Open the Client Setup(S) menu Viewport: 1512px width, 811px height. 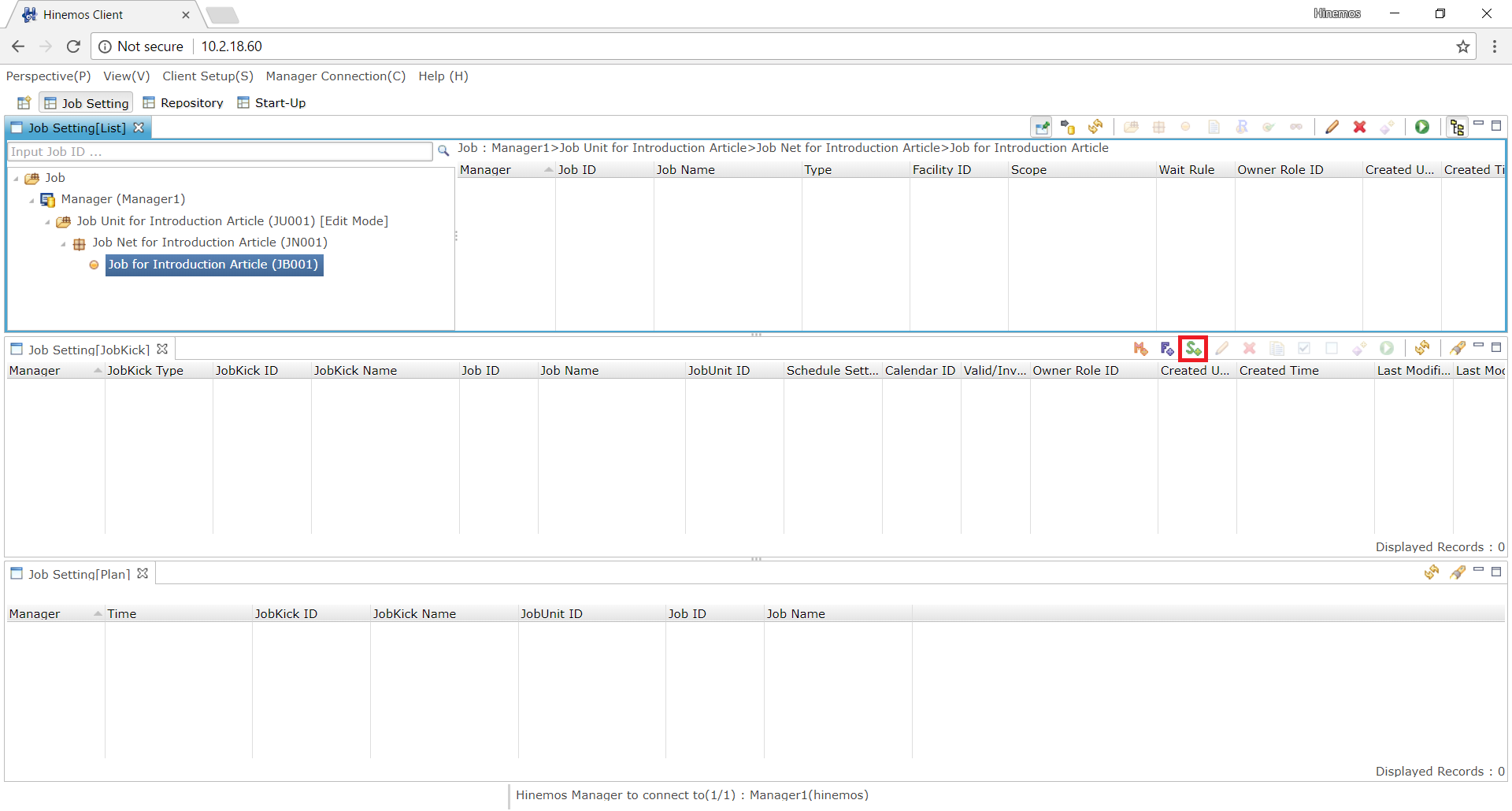[x=208, y=76]
